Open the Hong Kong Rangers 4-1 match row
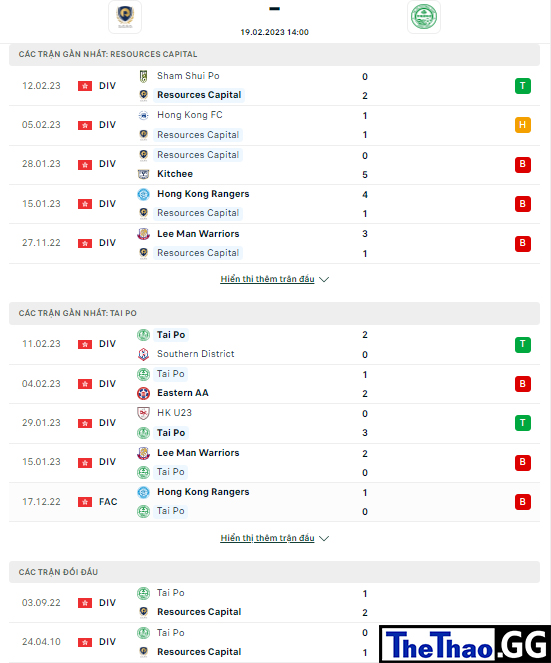The image size is (551, 663). pos(274,204)
